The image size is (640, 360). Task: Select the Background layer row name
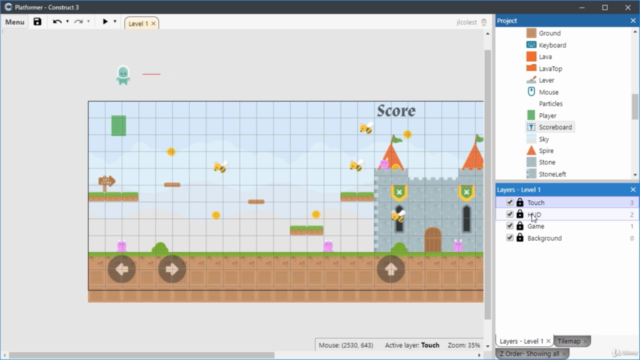(x=544, y=238)
